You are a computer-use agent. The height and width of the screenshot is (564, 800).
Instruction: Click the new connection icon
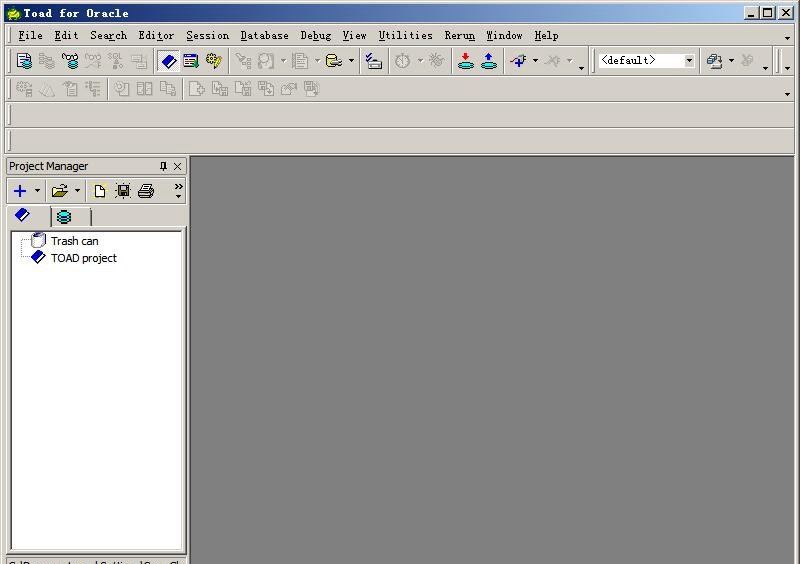tap(518, 61)
